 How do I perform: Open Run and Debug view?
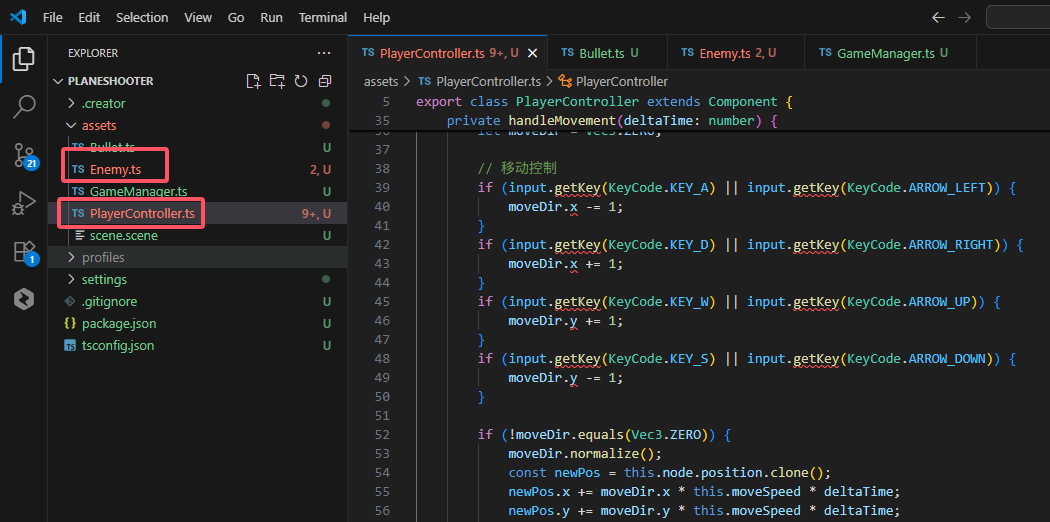[24, 203]
